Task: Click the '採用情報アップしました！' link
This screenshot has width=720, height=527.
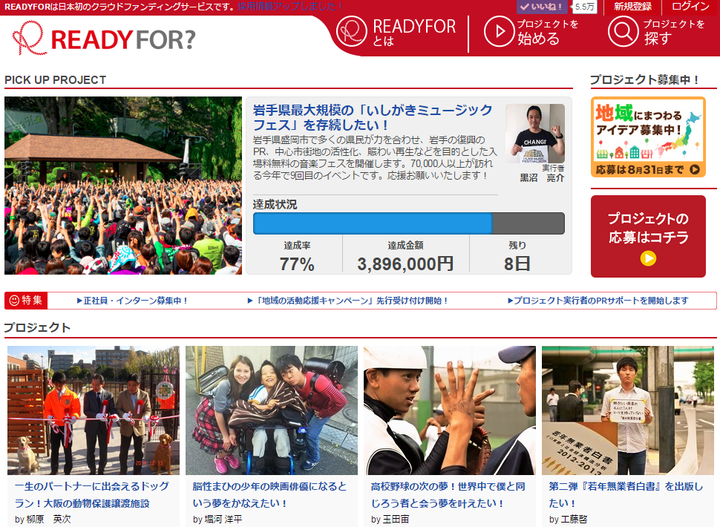Action: tap(290, 6)
